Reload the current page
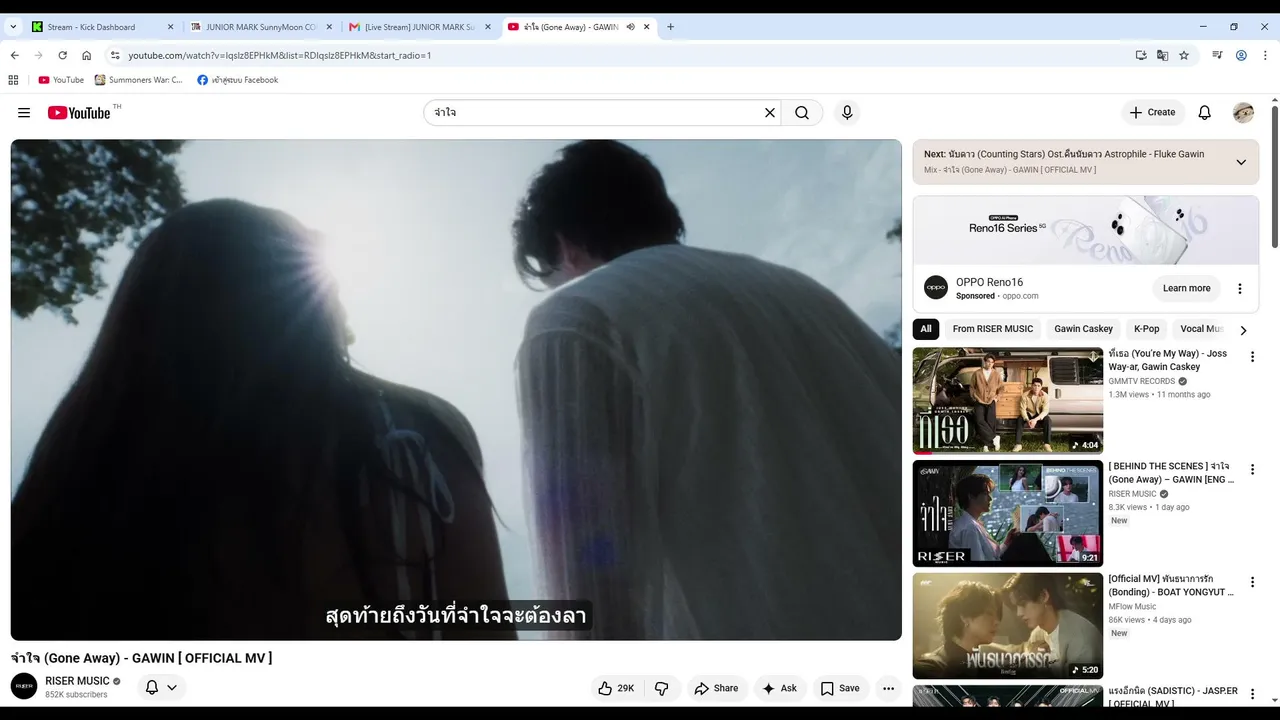1280x720 pixels. [62, 55]
